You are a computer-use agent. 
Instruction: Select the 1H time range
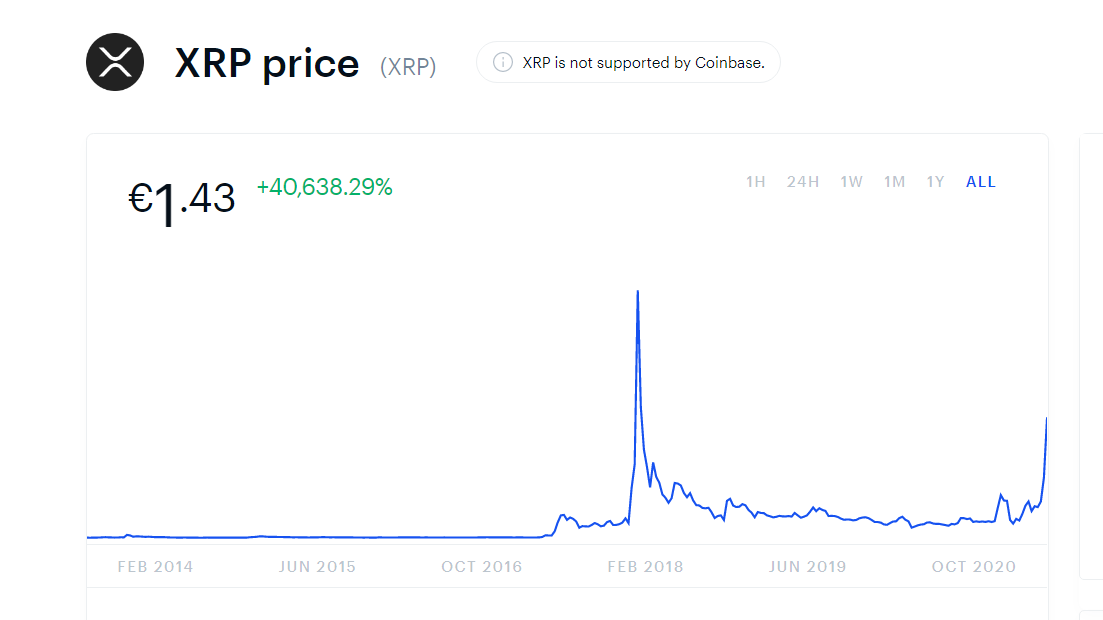tap(755, 182)
